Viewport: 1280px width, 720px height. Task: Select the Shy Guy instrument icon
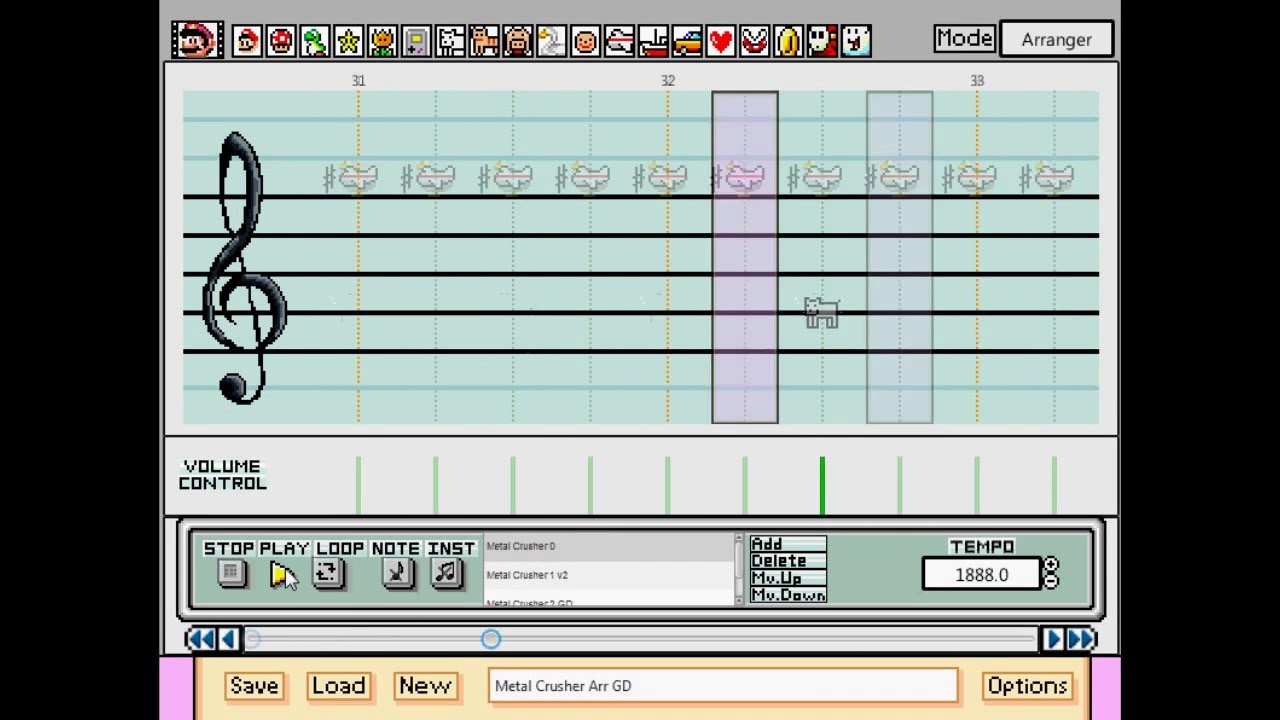pyautogui.click(x=823, y=41)
